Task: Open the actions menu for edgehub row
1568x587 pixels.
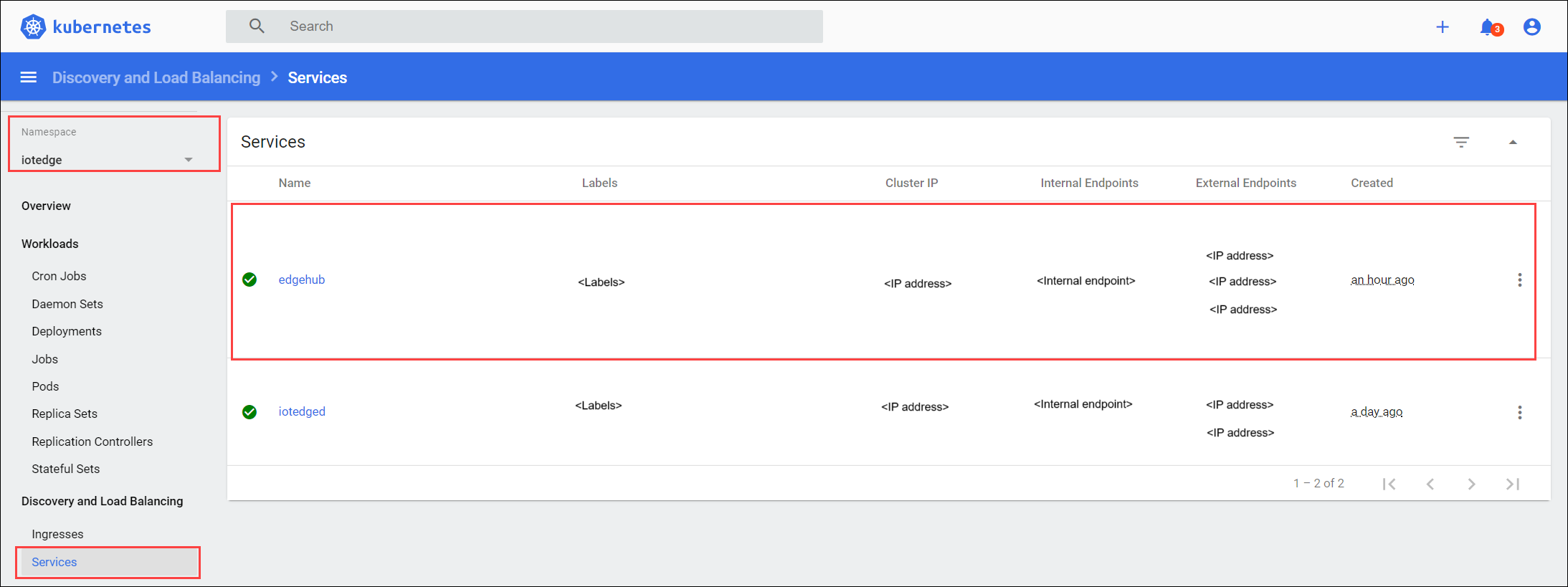Action: pos(1519,280)
